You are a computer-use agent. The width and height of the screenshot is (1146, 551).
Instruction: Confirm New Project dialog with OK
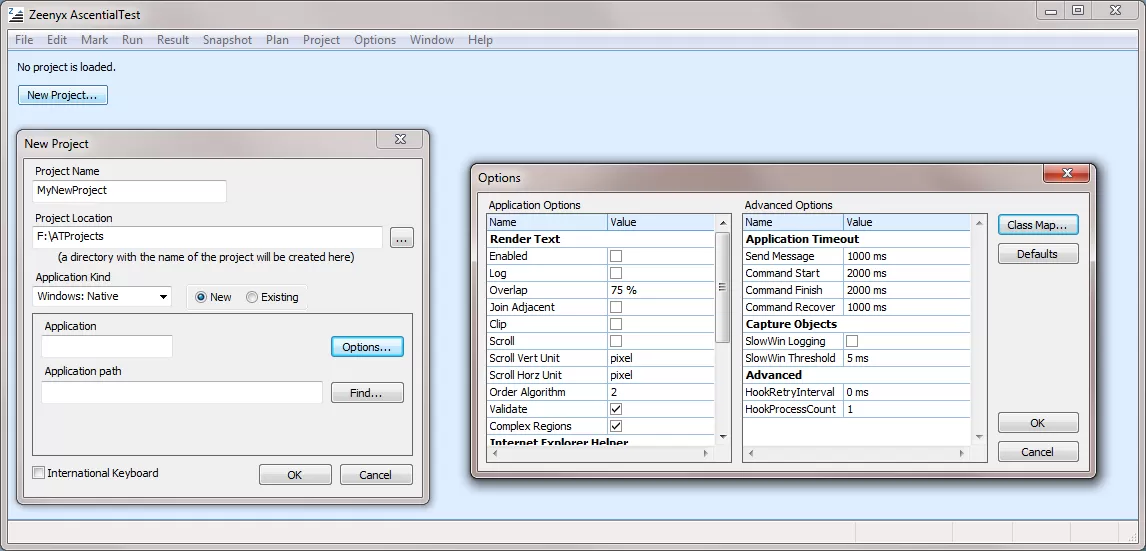(x=295, y=474)
